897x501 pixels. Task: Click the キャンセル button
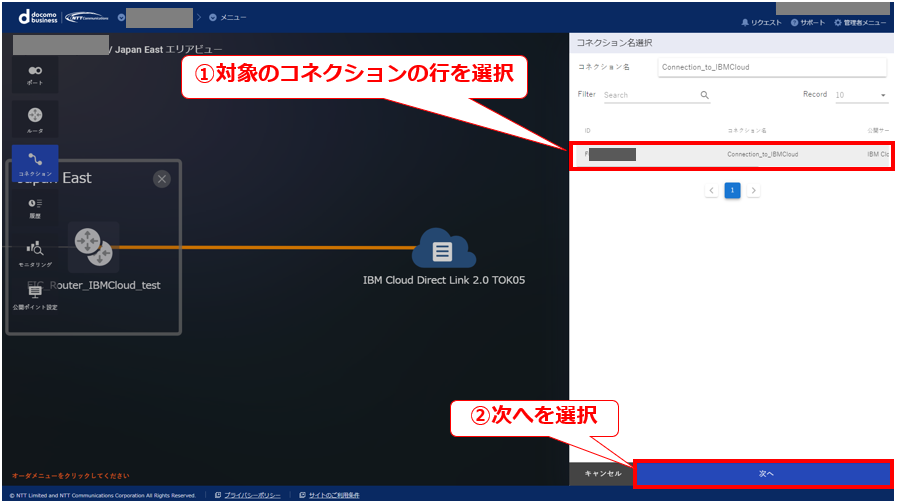[x=602, y=474]
